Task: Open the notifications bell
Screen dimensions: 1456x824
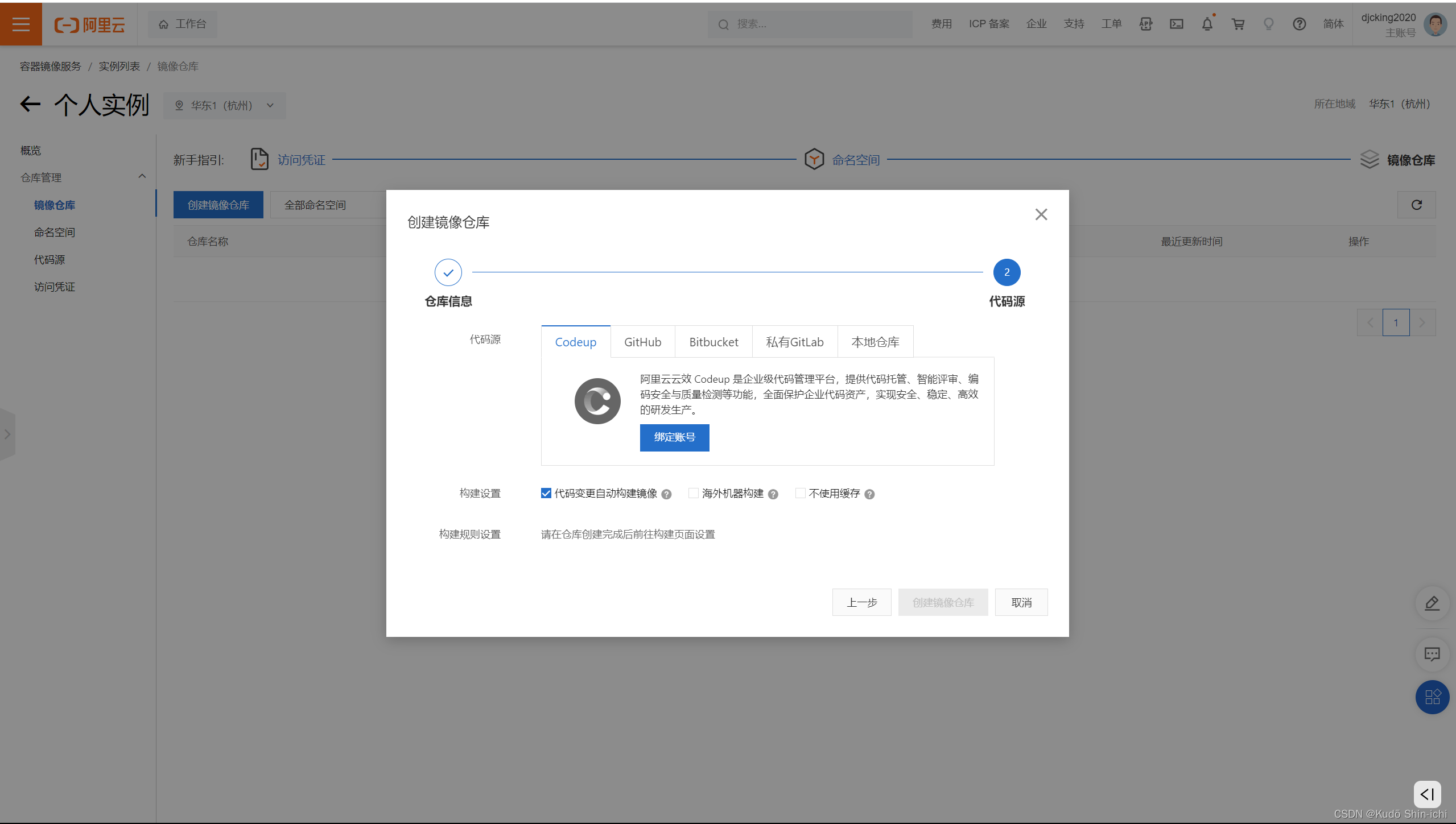Action: coord(1207,24)
